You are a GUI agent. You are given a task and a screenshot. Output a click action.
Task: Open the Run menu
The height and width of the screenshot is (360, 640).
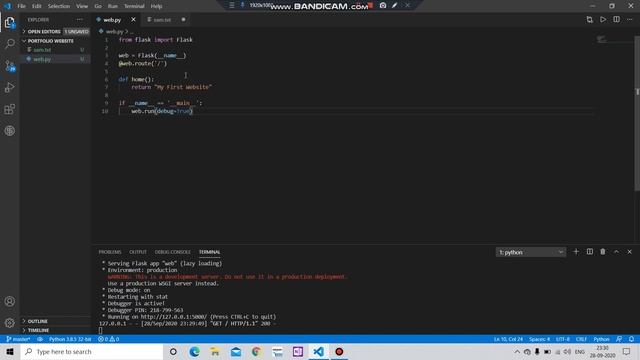(x=113, y=6)
